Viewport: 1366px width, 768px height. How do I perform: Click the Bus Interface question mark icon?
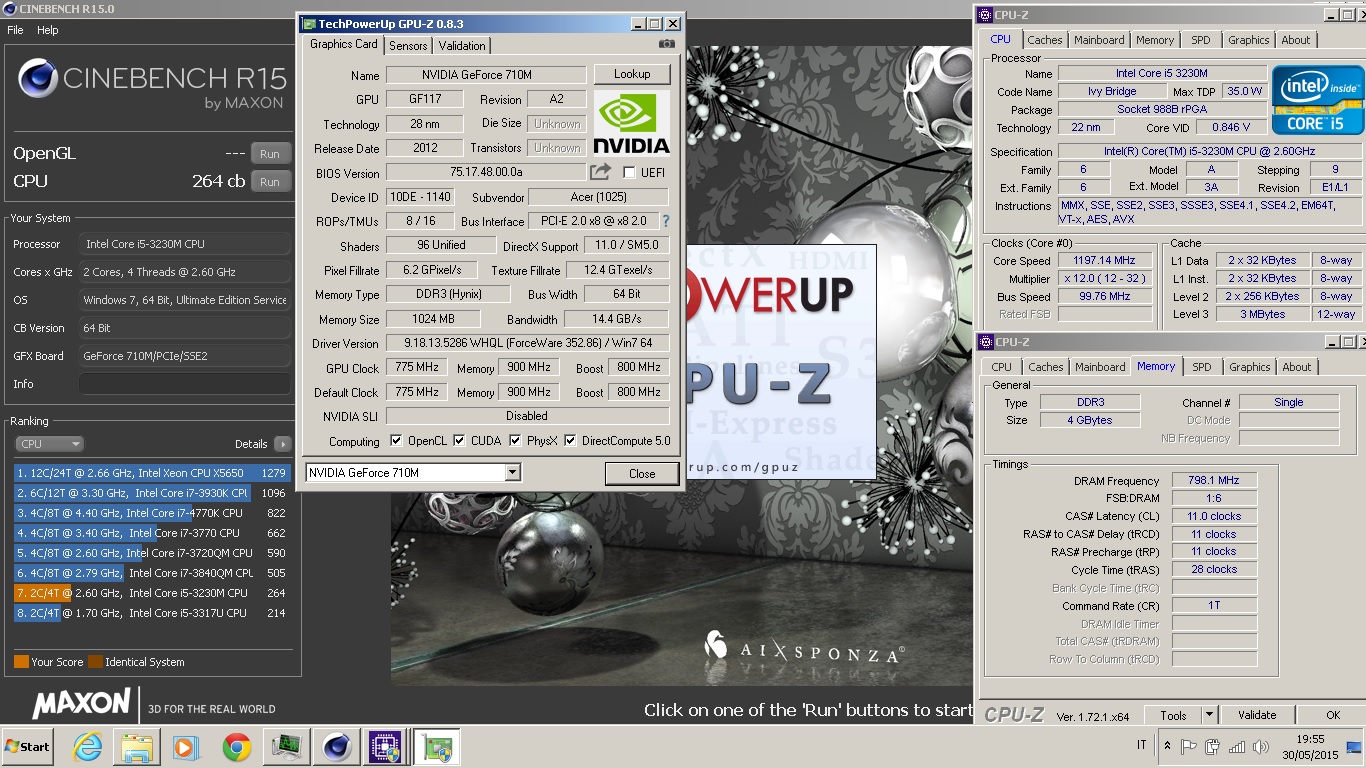(666, 221)
